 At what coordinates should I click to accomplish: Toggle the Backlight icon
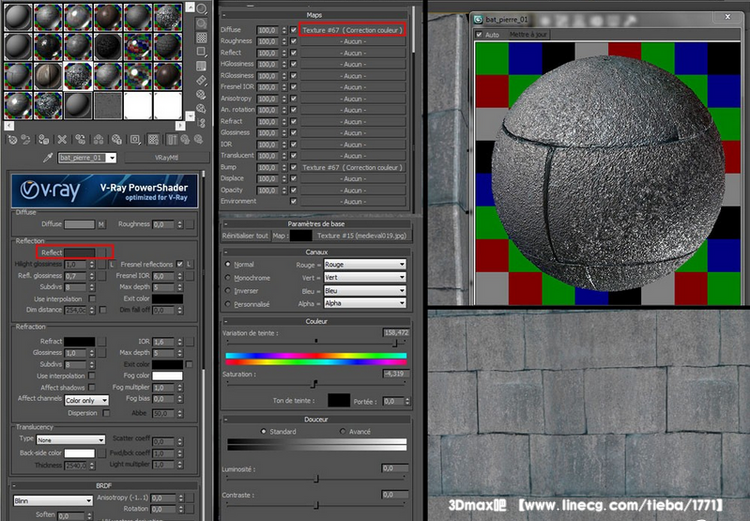point(201,23)
